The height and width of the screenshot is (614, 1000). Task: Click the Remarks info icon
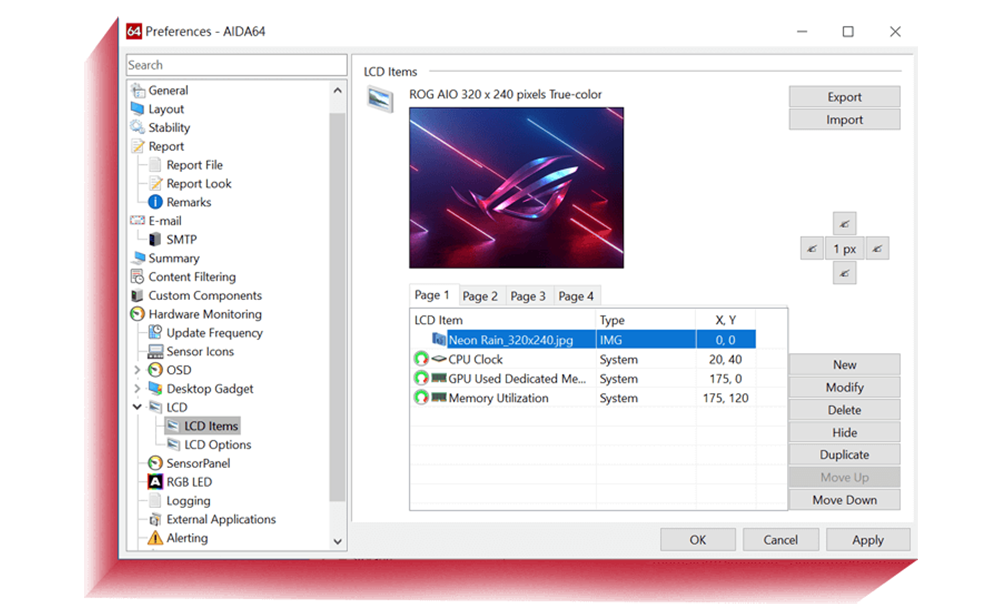coord(155,202)
